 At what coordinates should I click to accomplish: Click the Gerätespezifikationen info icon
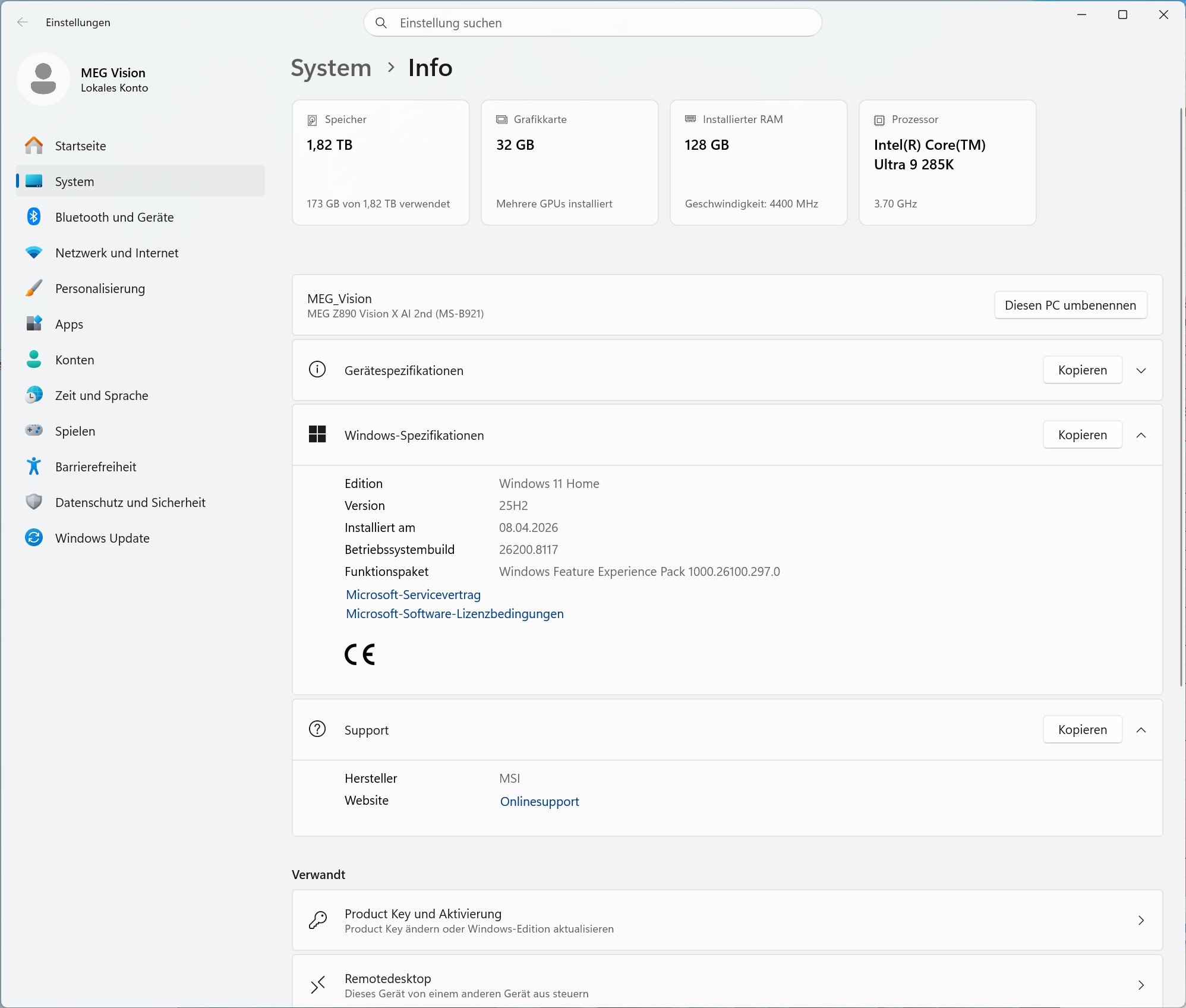[x=317, y=370]
